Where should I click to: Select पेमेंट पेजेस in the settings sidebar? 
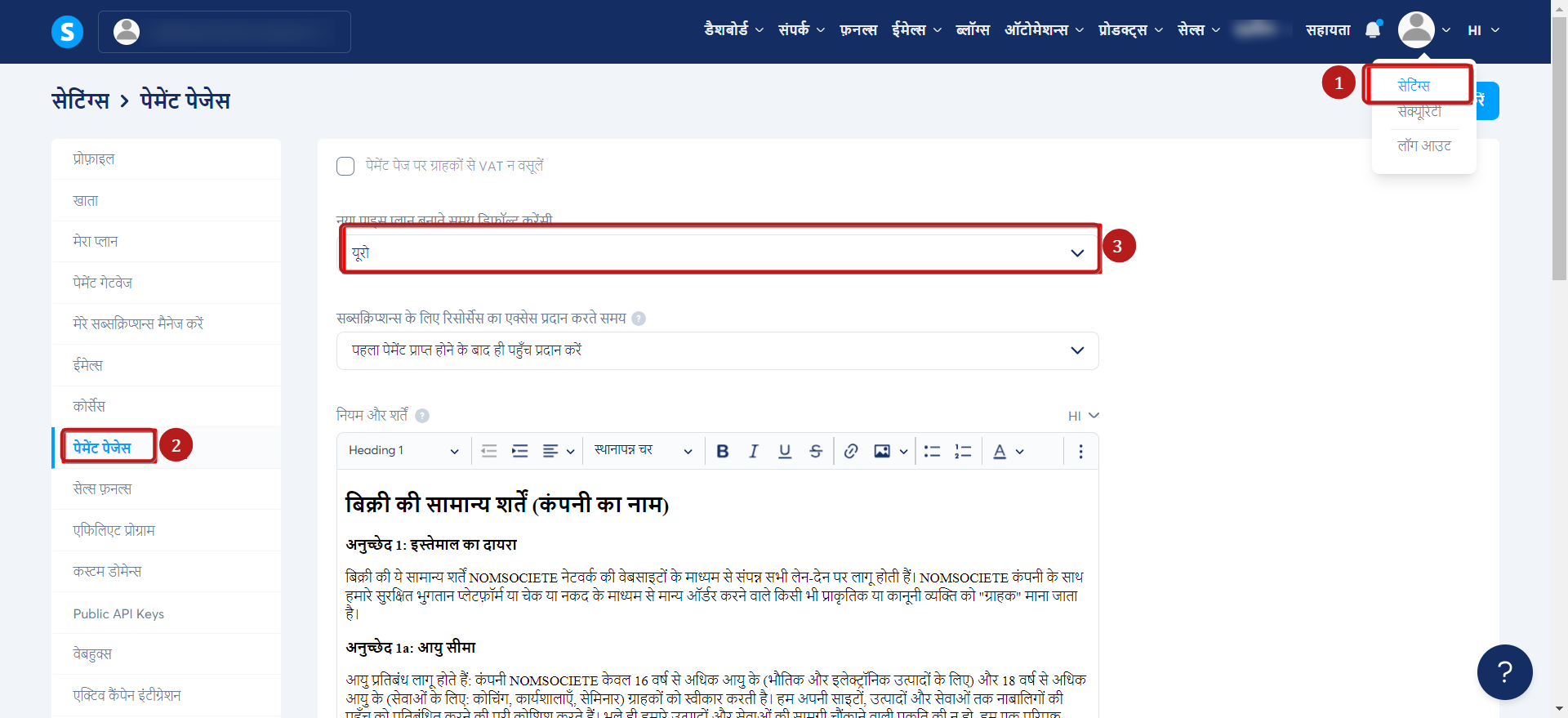pyautogui.click(x=167, y=448)
